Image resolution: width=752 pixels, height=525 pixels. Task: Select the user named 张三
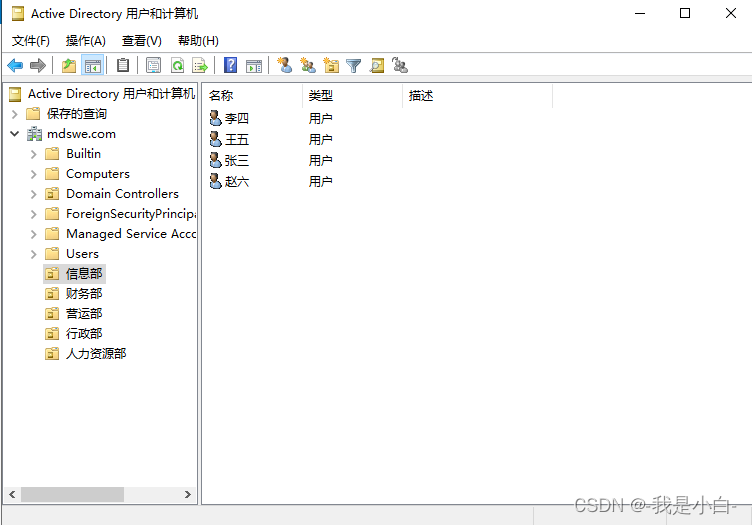pos(236,160)
